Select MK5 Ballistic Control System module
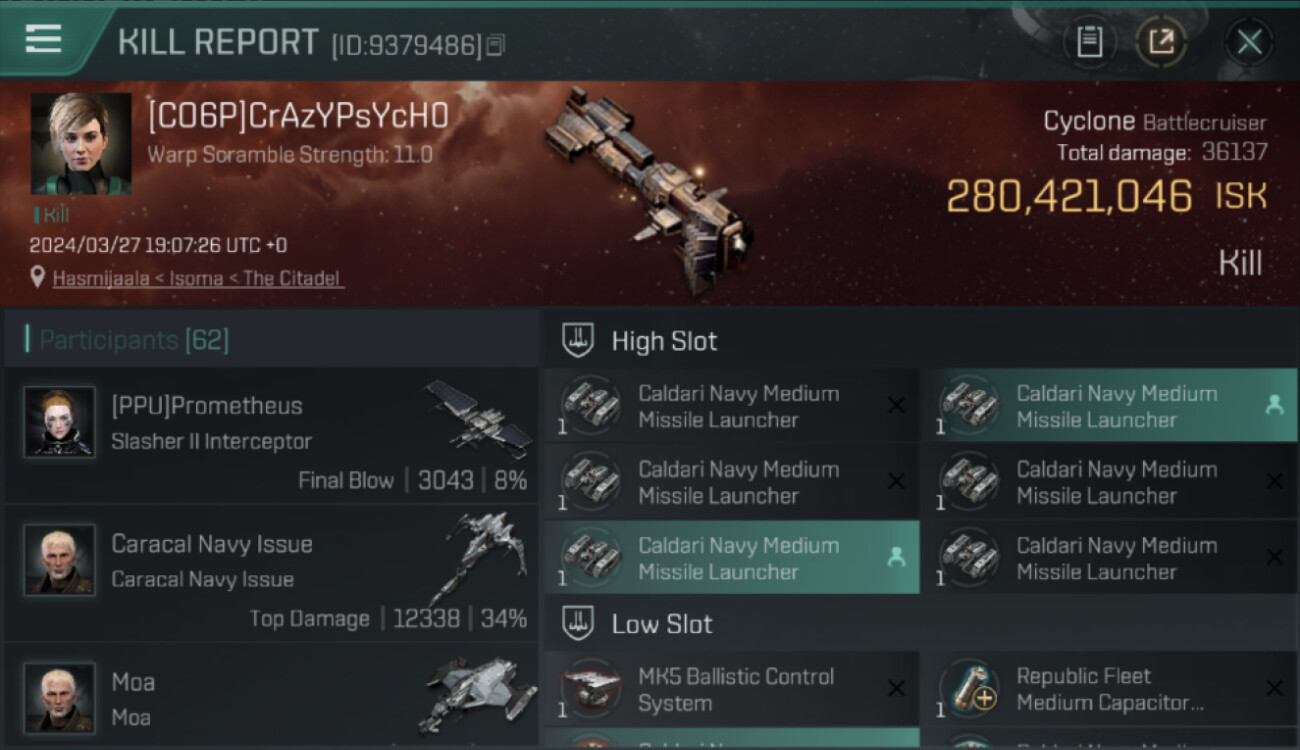The width and height of the screenshot is (1300, 750). click(x=732, y=689)
